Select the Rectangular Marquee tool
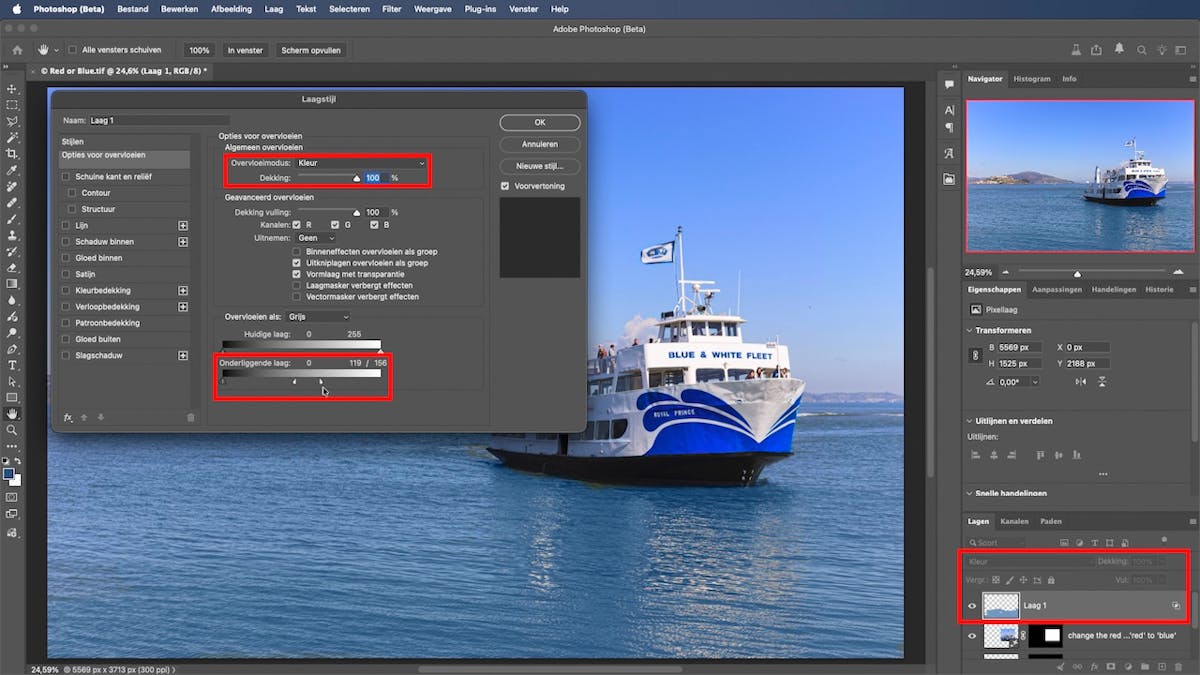Image resolution: width=1200 pixels, height=675 pixels. pos(12,105)
